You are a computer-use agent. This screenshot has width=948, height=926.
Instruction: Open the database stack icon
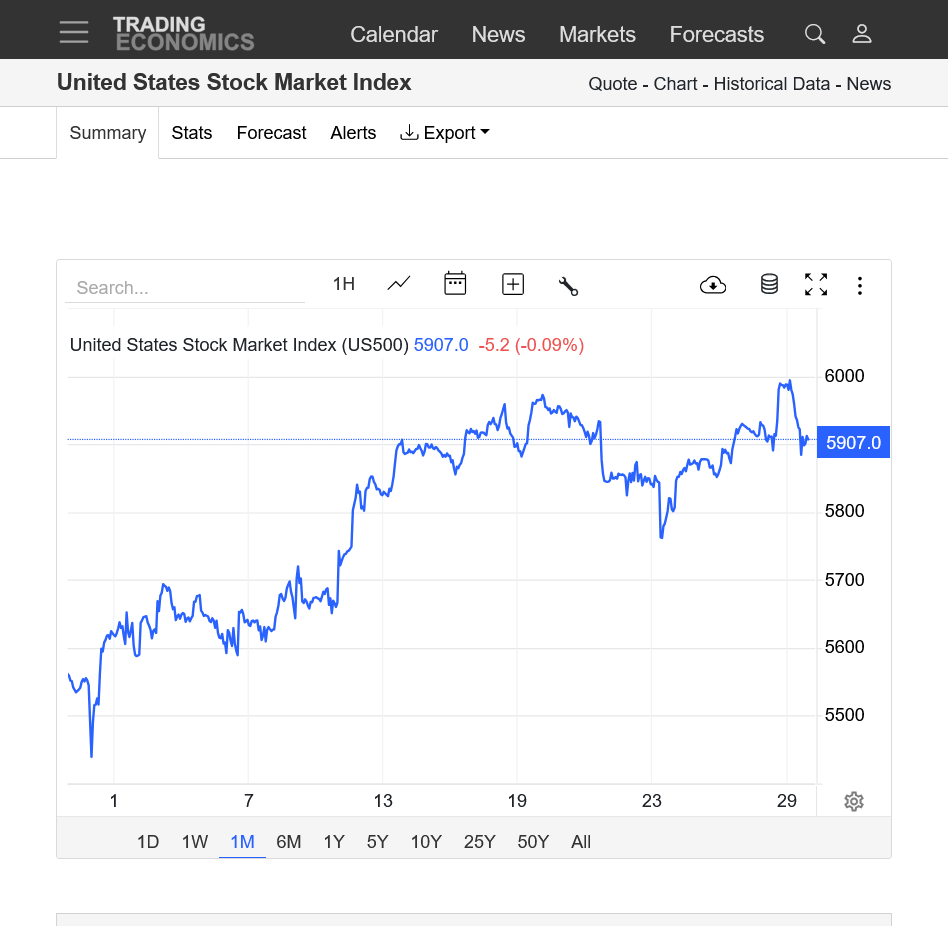point(769,284)
